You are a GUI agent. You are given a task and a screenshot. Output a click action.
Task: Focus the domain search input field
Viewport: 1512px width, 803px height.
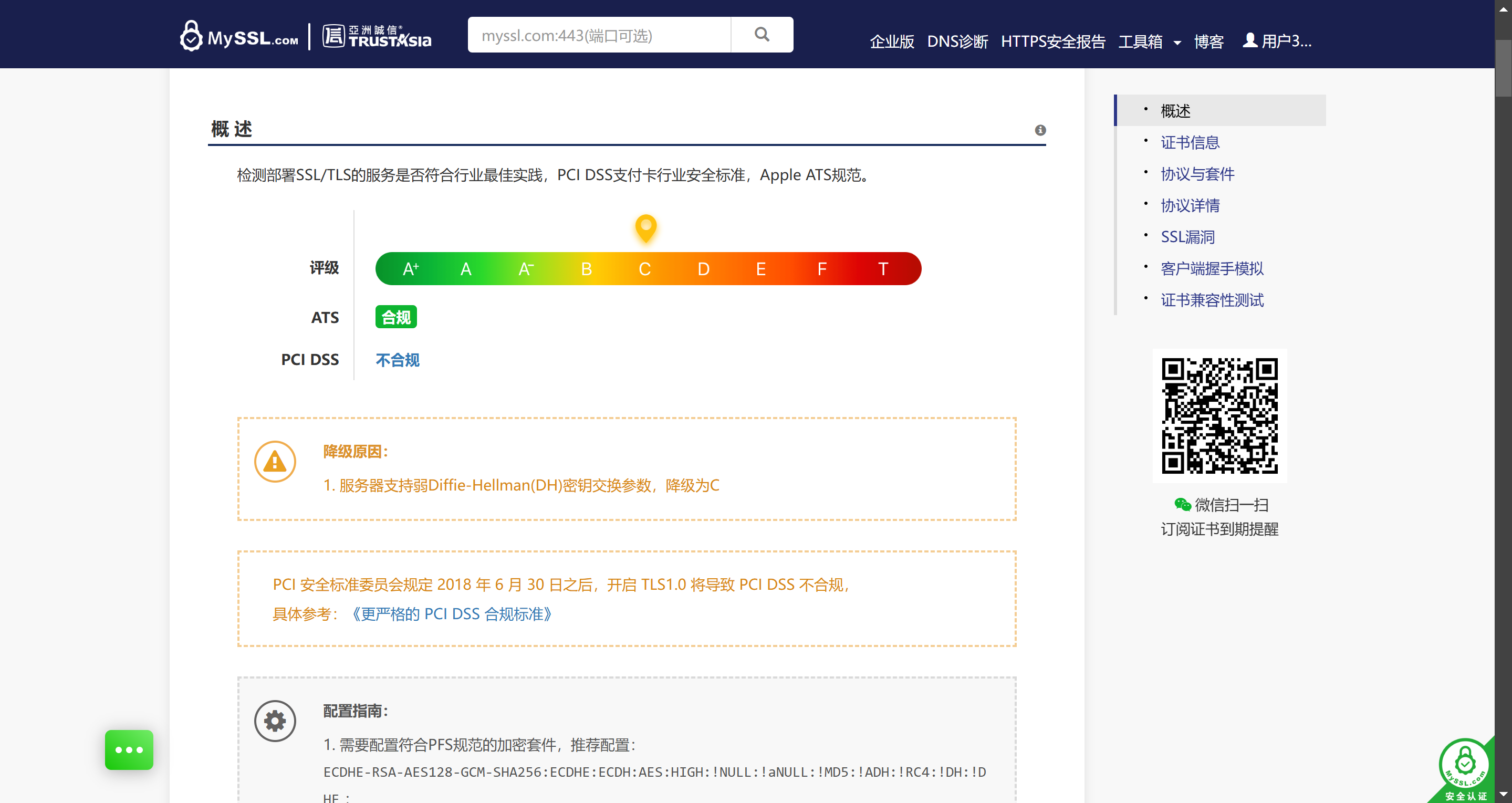click(x=599, y=35)
